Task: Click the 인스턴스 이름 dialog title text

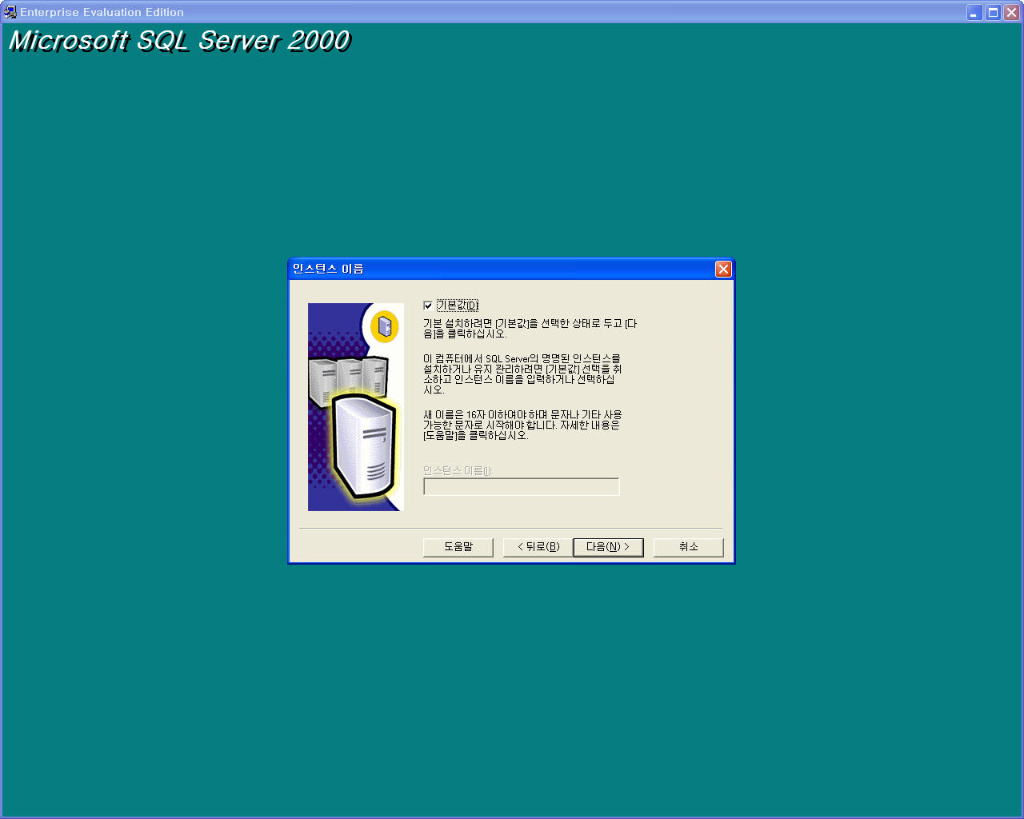Action: 328,269
